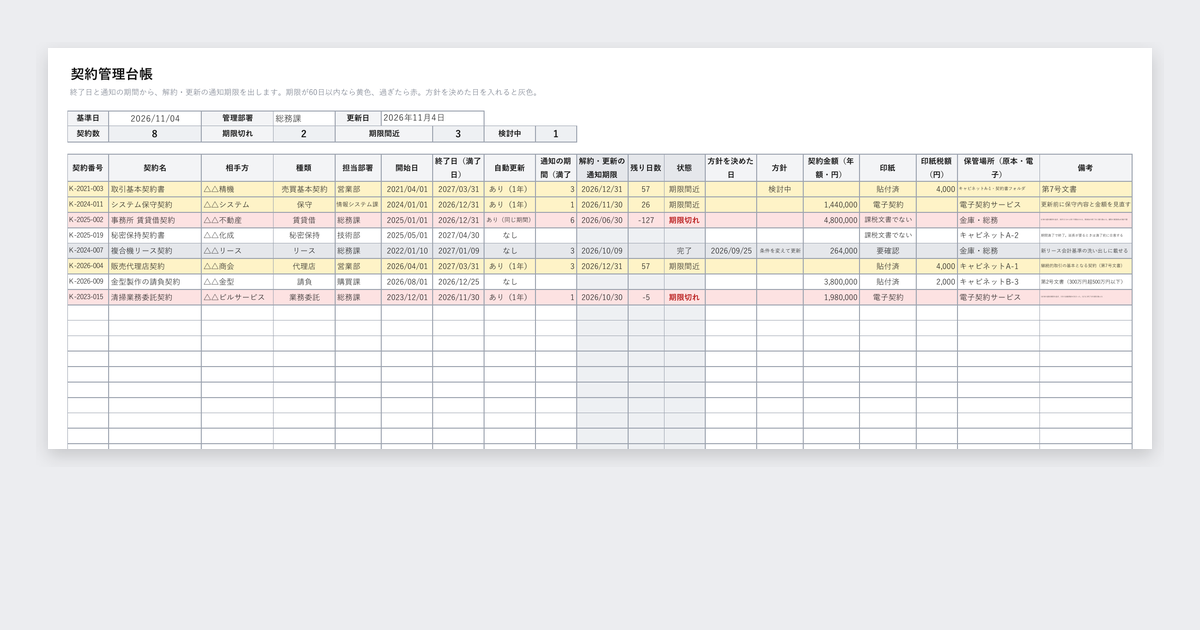
Task: Click the 期限間近 summary count 3
Action: tap(458, 134)
